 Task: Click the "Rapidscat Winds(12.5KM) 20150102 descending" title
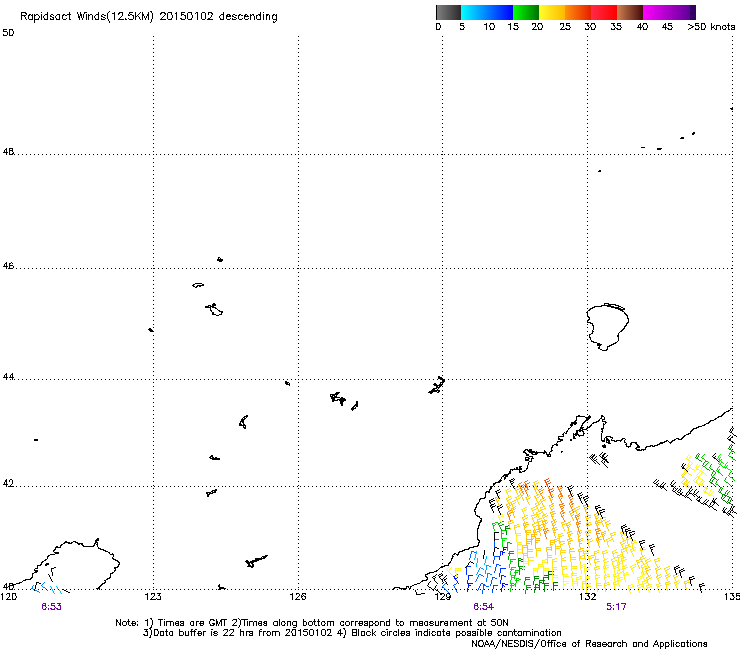point(149,16)
